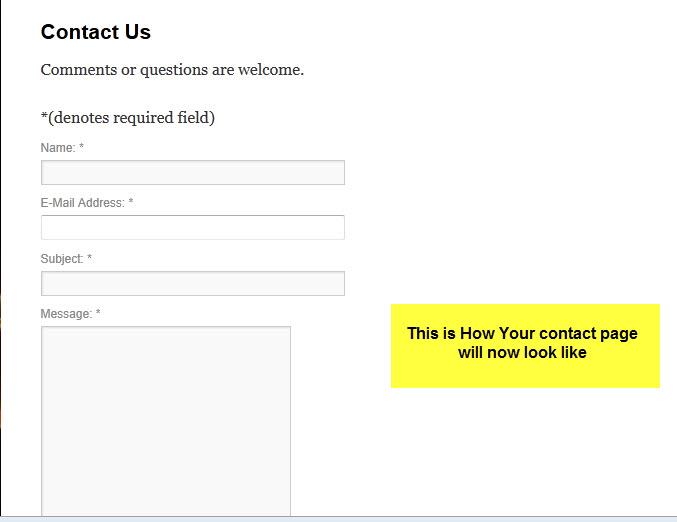Click the "E-Mail Address:" field label
Image resolution: width=677 pixels, height=522 pixels.
click(x=82, y=203)
